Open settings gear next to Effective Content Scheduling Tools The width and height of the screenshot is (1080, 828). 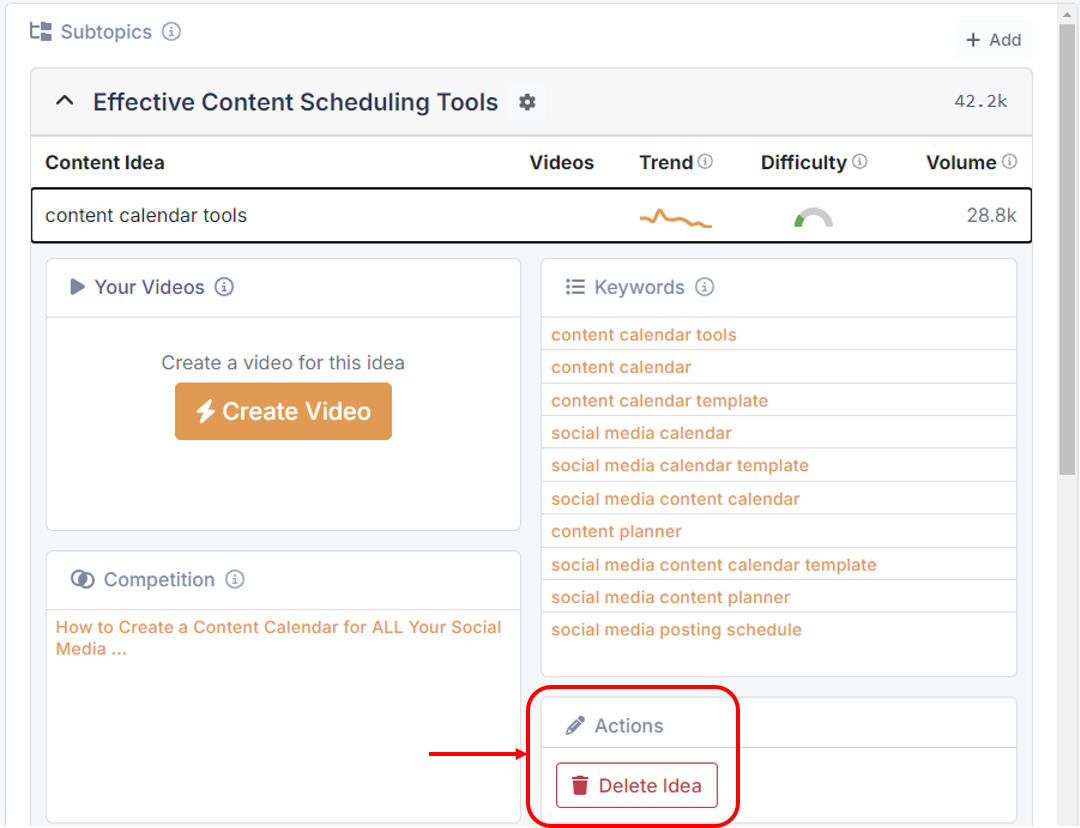[x=527, y=102]
